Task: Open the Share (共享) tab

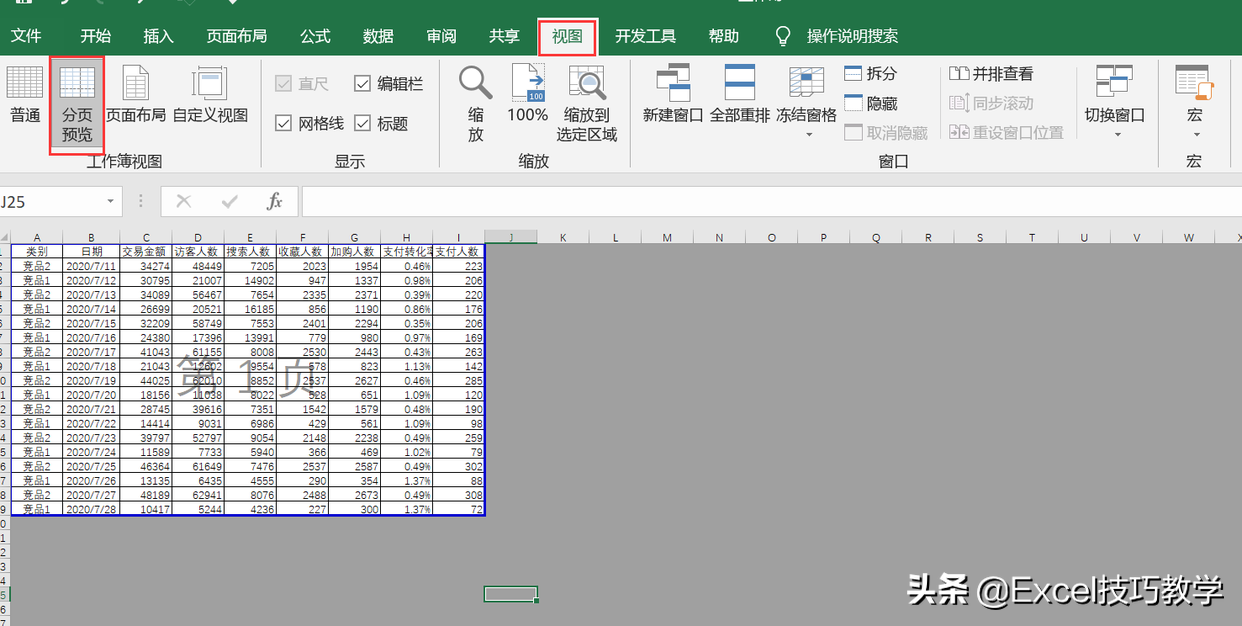Action: click(504, 36)
